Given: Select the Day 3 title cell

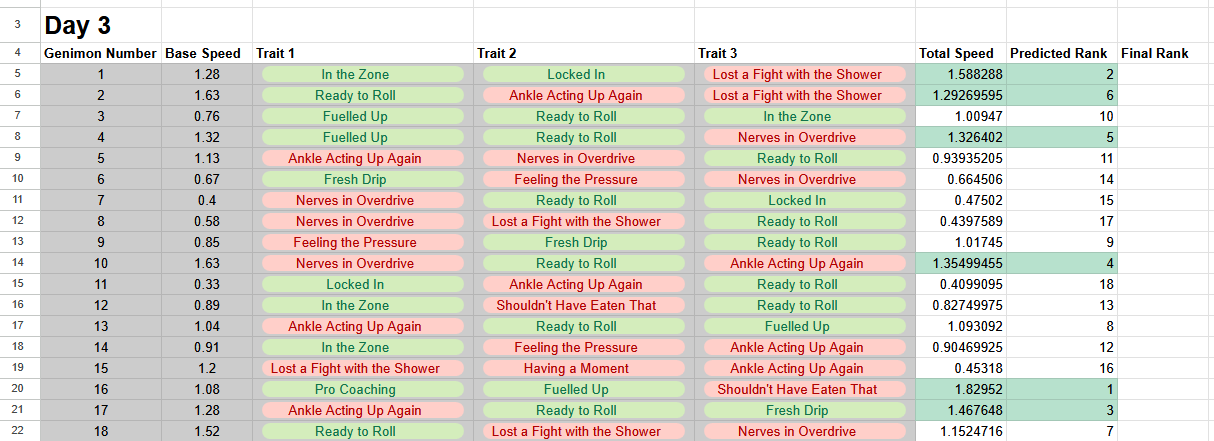Looking at the screenshot, I should coord(101,26).
